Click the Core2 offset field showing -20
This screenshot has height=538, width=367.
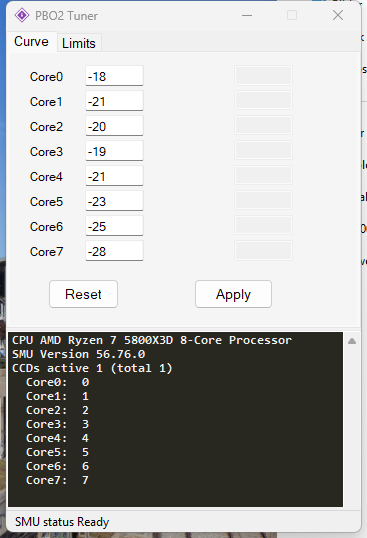114,126
